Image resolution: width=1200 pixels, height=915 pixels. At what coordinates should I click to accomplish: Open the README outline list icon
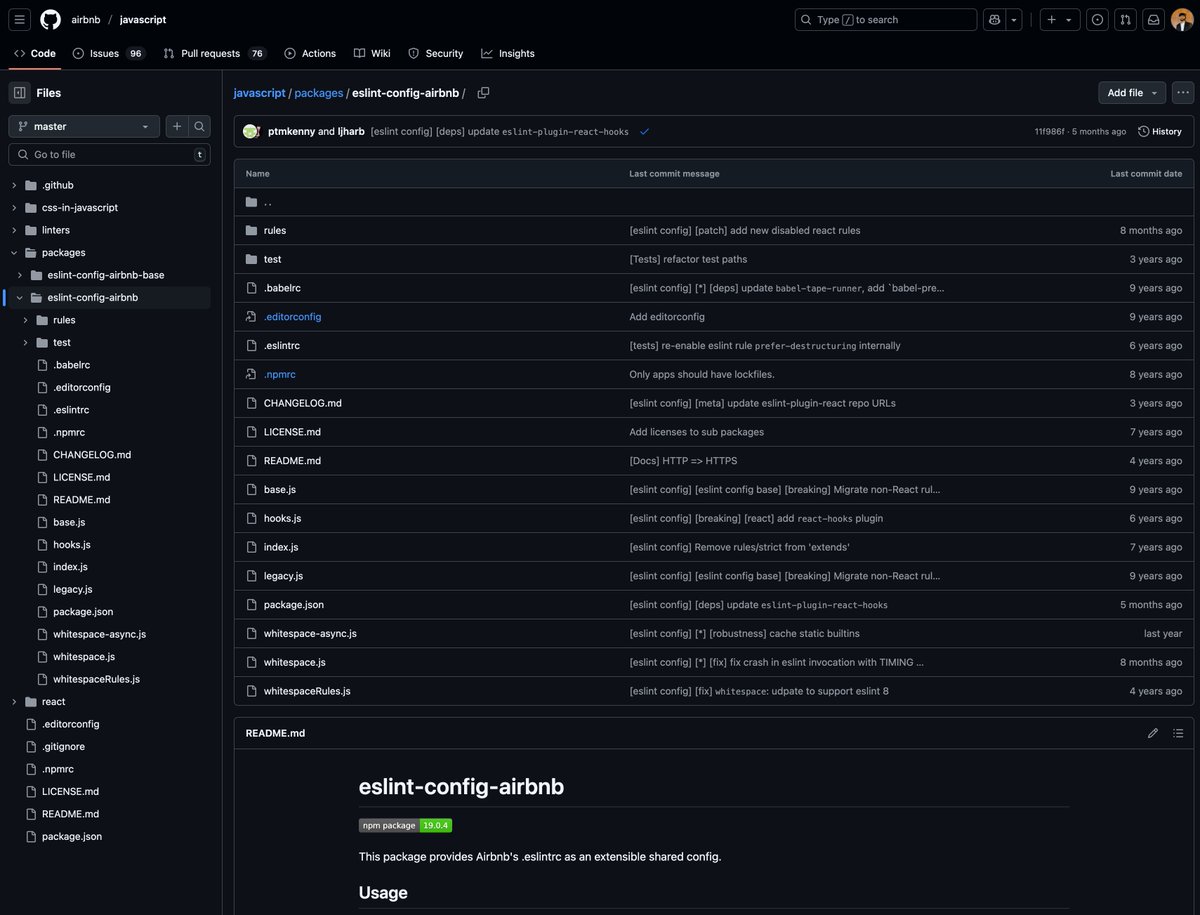tap(1178, 733)
